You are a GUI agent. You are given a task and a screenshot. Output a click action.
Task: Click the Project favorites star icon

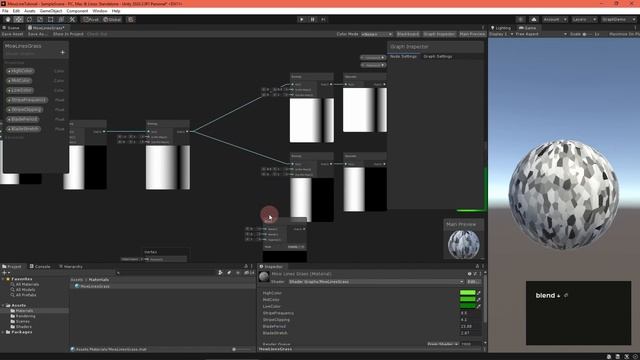click(238, 272)
